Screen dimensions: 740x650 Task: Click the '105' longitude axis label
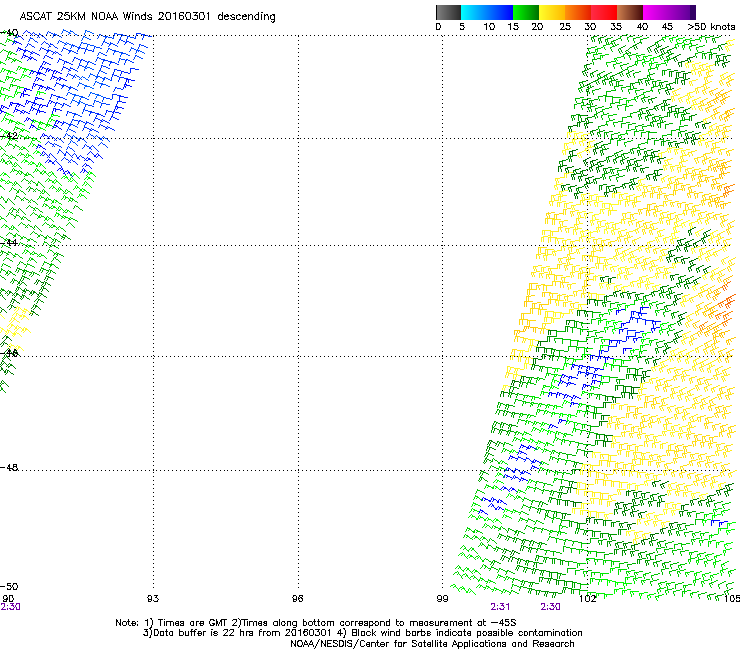coord(732,599)
